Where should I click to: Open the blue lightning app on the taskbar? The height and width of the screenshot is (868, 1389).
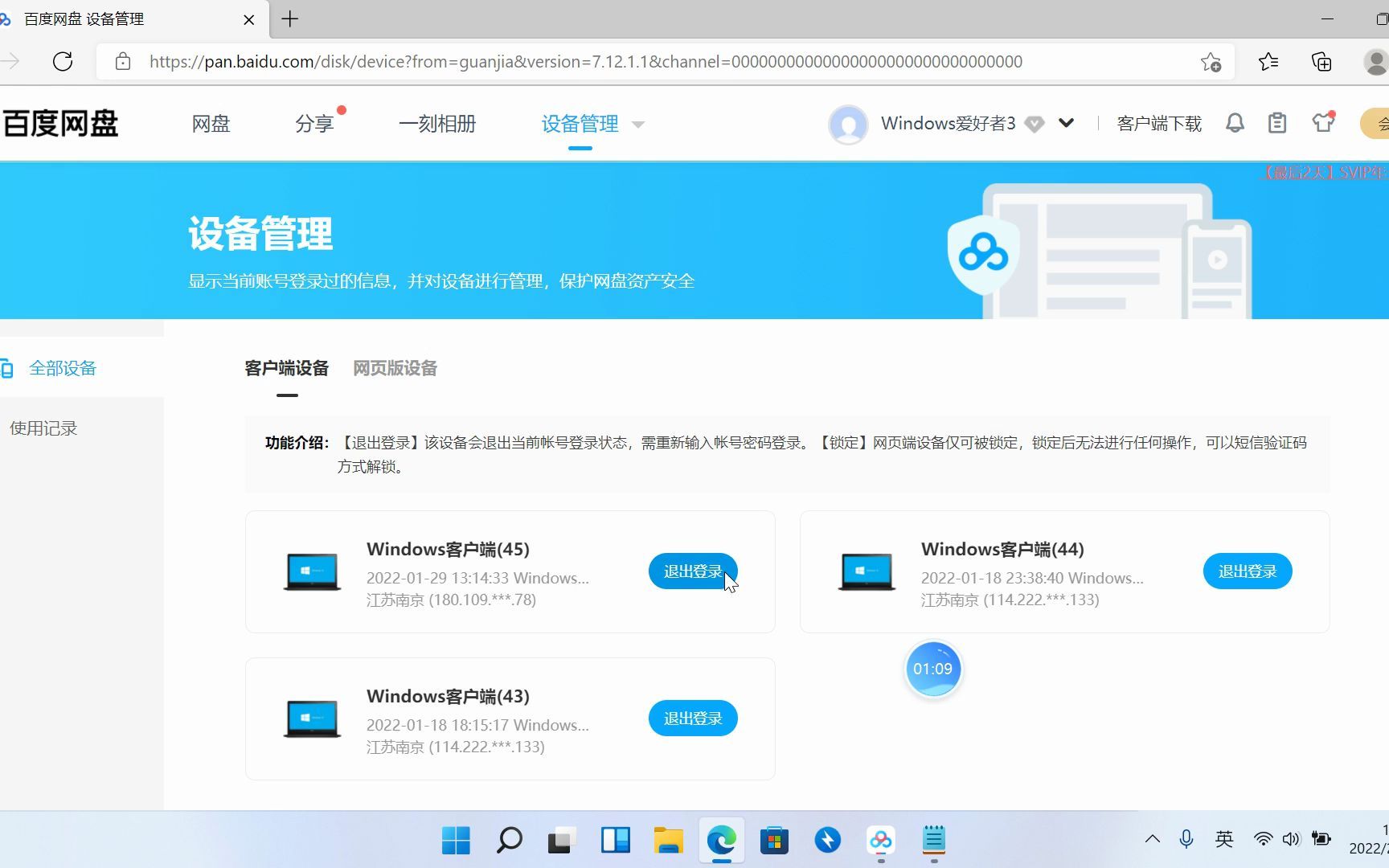click(827, 841)
